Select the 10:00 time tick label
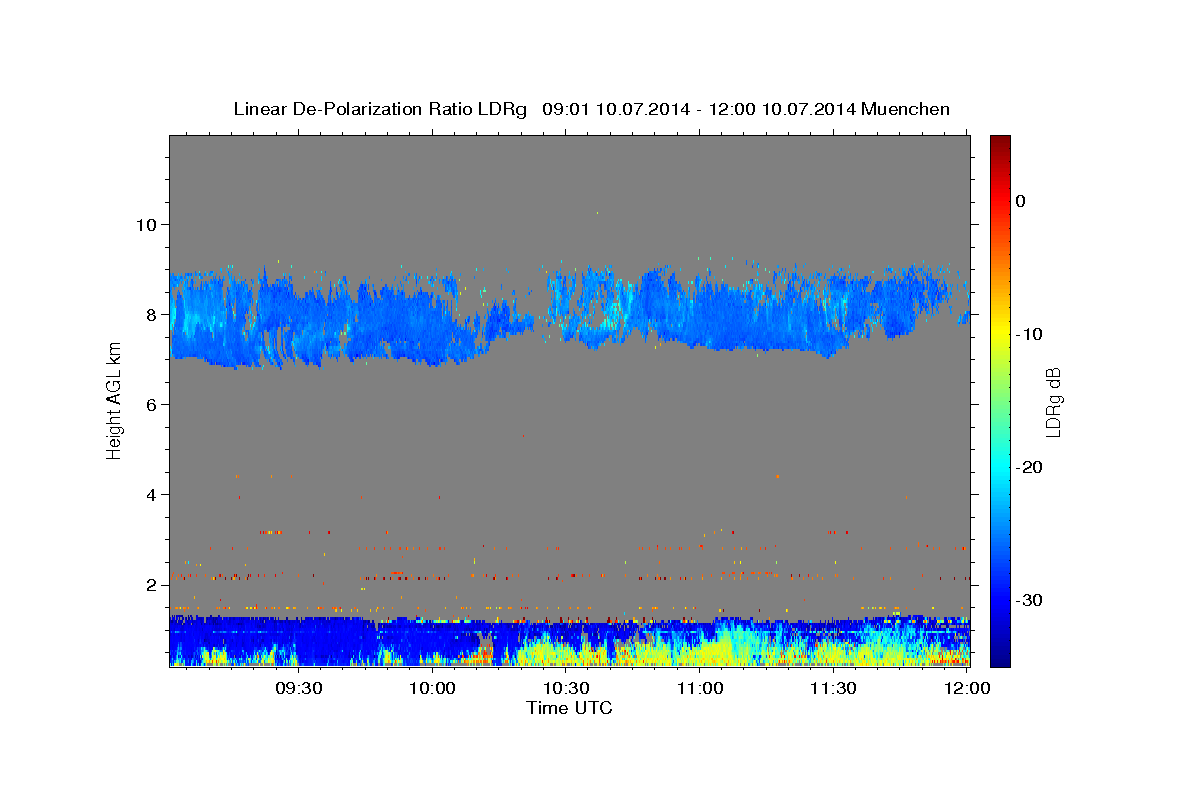Screen dimensions: 1200x800 432,689
